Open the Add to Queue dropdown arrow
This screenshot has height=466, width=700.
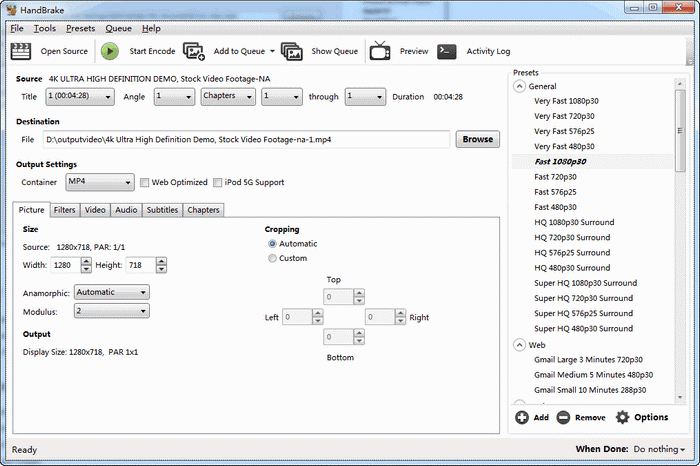coord(272,51)
